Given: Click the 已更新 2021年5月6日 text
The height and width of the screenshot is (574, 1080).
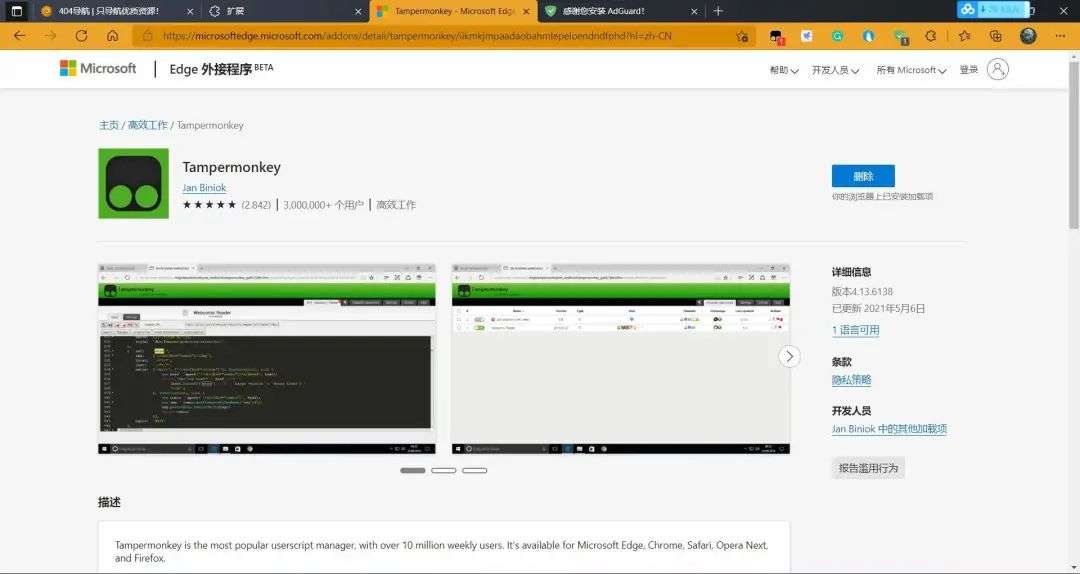Looking at the screenshot, I should [878, 309].
